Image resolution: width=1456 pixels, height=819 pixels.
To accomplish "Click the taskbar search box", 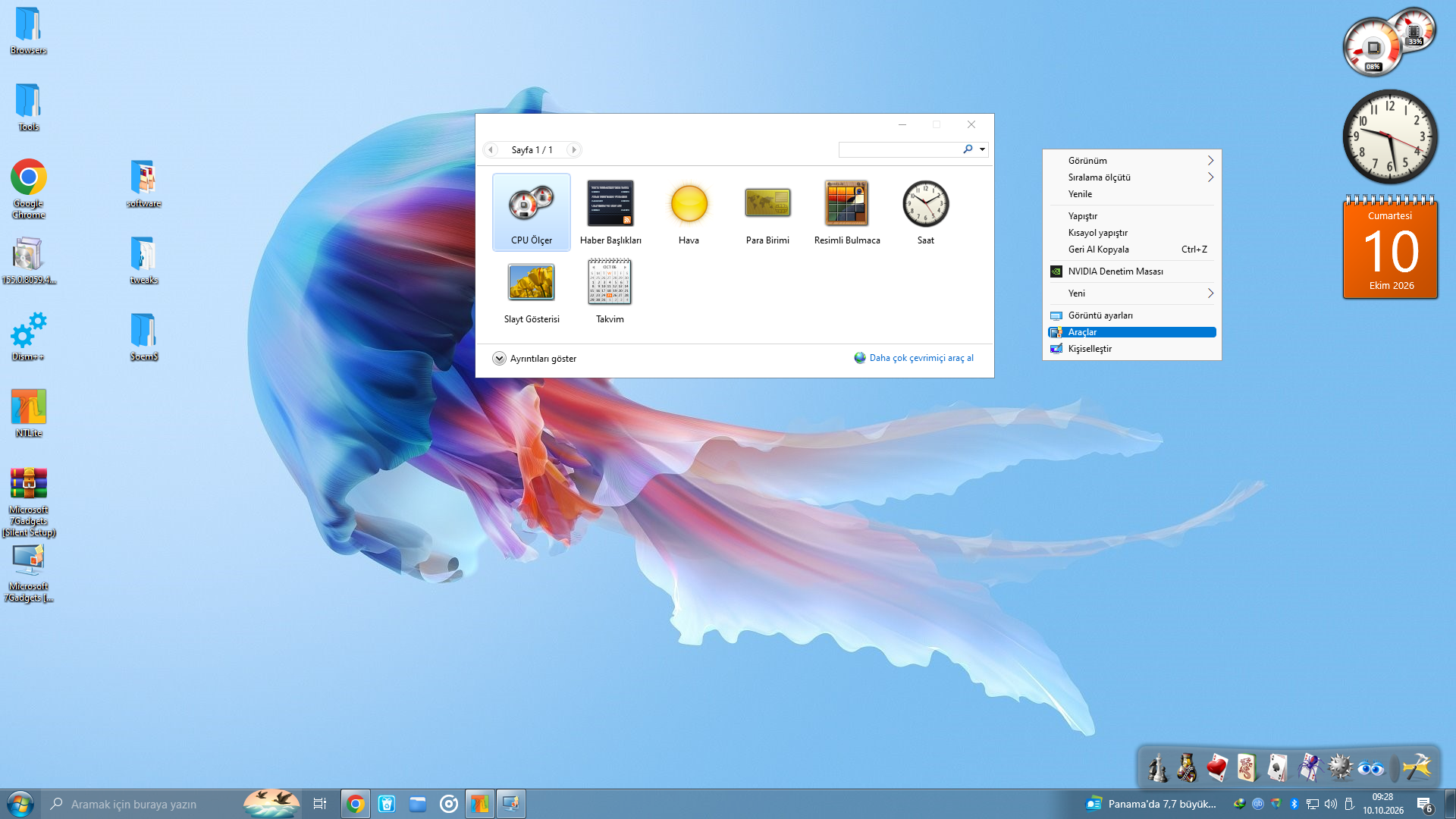I will point(171,804).
